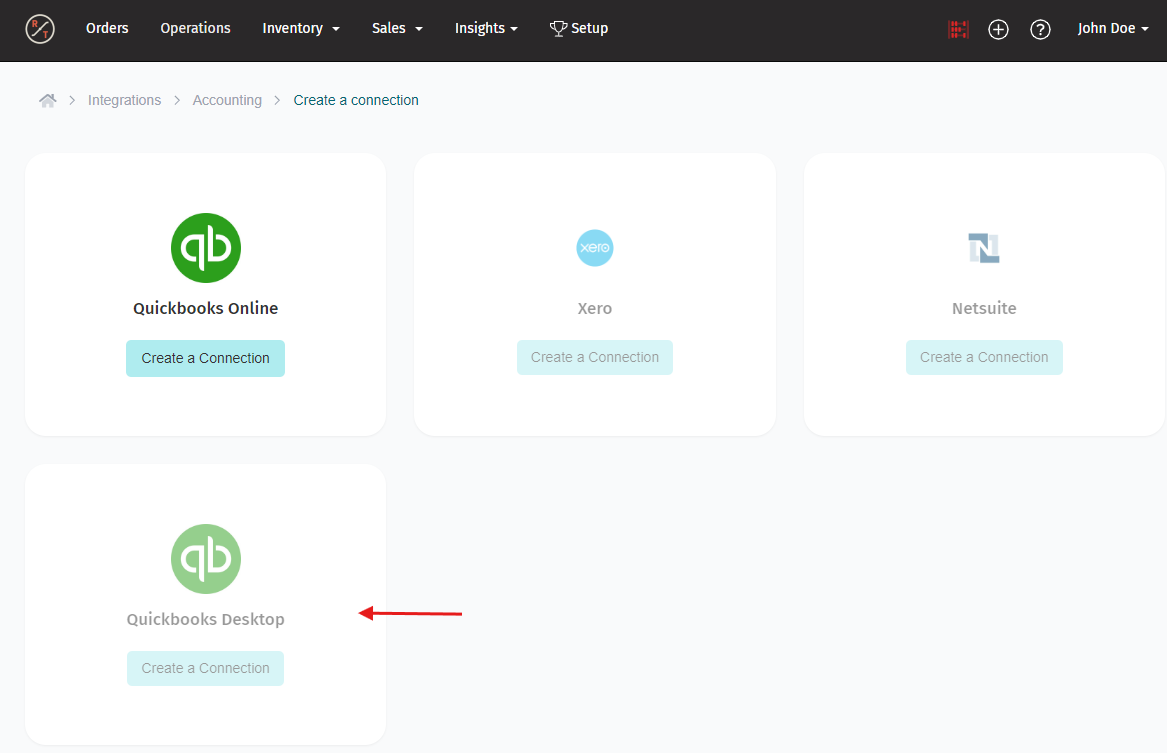The image size is (1167, 753).
Task: Click the Xero logo
Action: 595,248
